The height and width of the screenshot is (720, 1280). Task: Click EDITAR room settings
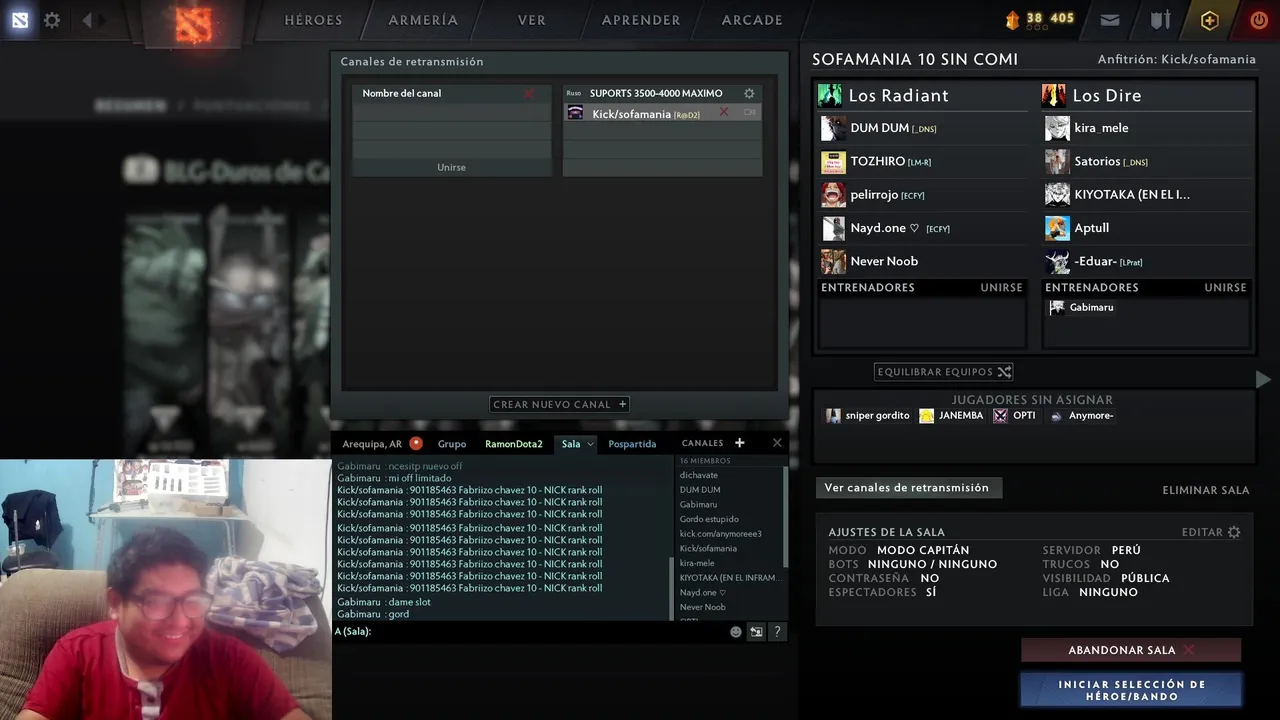[1211, 532]
